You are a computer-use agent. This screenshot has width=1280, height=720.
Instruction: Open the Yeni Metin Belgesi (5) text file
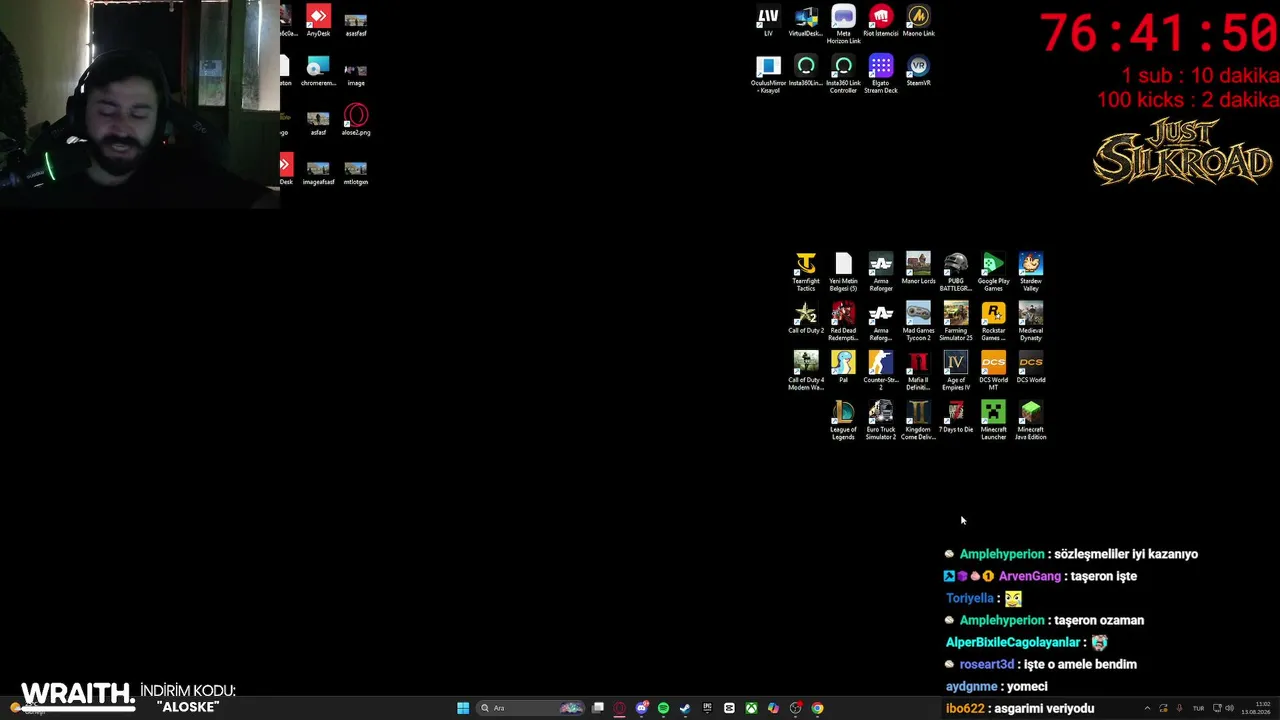tap(843, 272)
